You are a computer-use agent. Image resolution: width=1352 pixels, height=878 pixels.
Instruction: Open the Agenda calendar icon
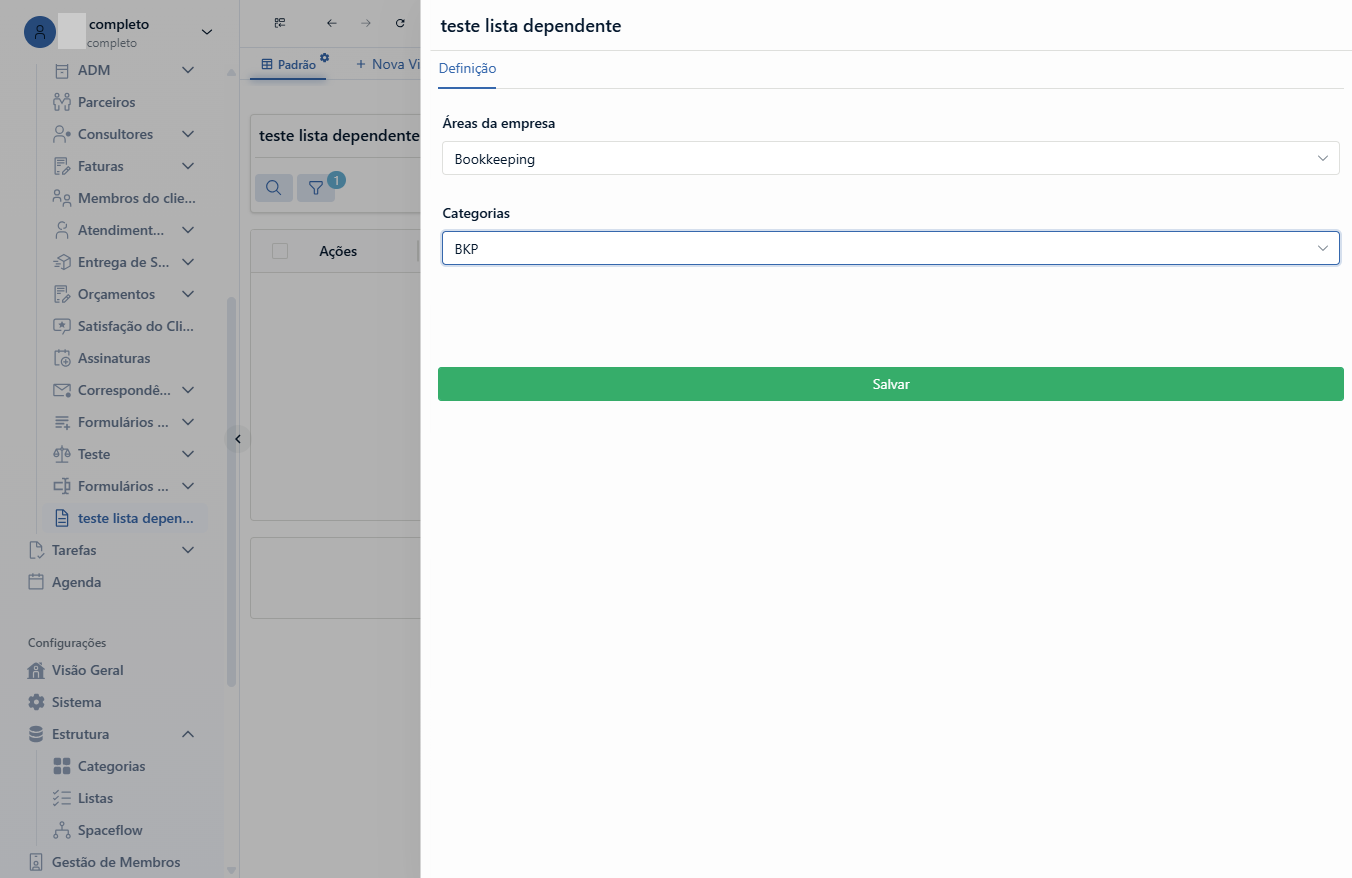pyautogui.click(x=36, y=582)
